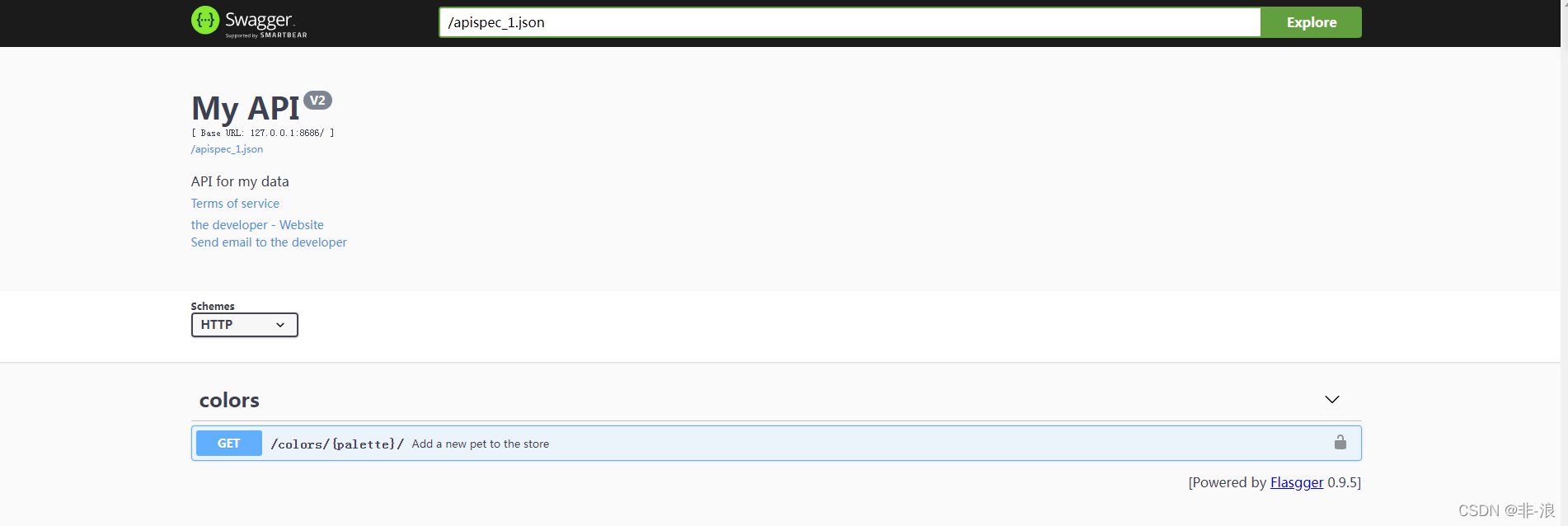Focus the /apispec_1.json URL input field
The width and height of the screenshot is (1568, 526).
tap(850, 22)
